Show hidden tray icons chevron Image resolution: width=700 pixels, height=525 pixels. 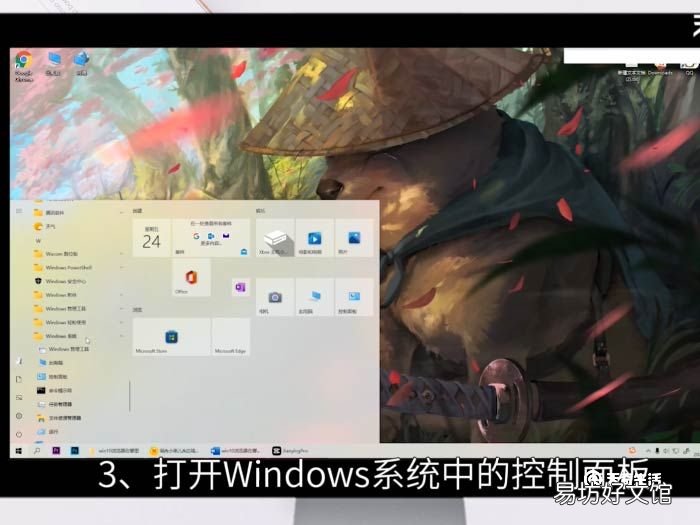tap(648, 451)
